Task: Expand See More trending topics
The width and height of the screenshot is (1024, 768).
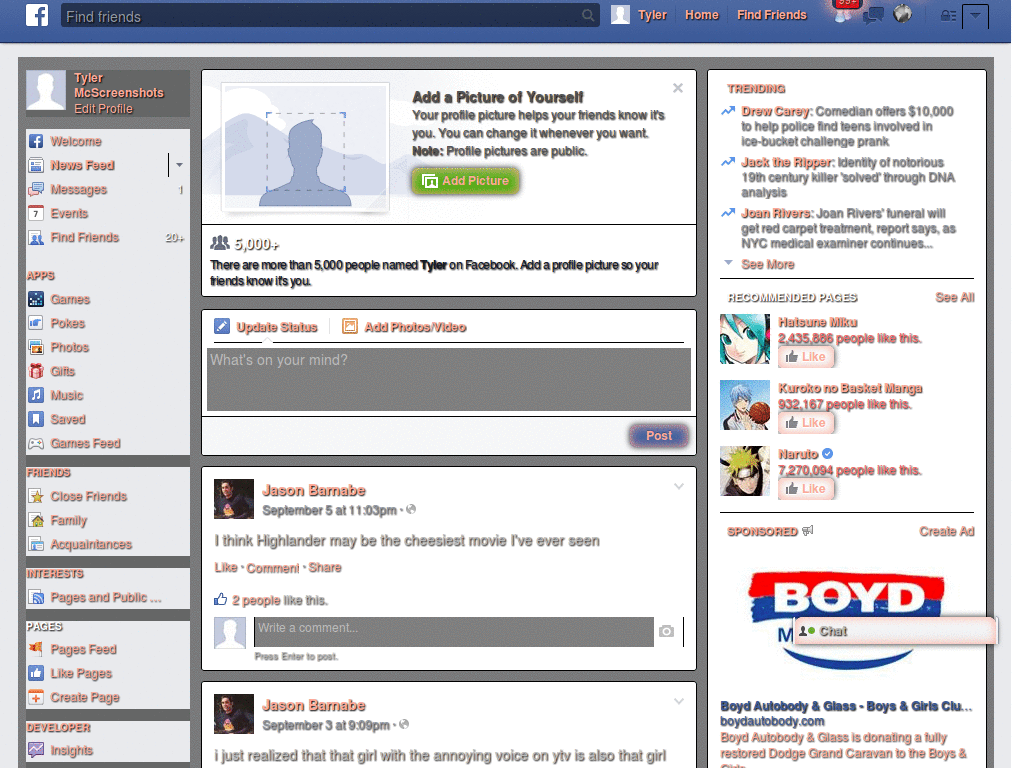Action: tap(767, 264)
